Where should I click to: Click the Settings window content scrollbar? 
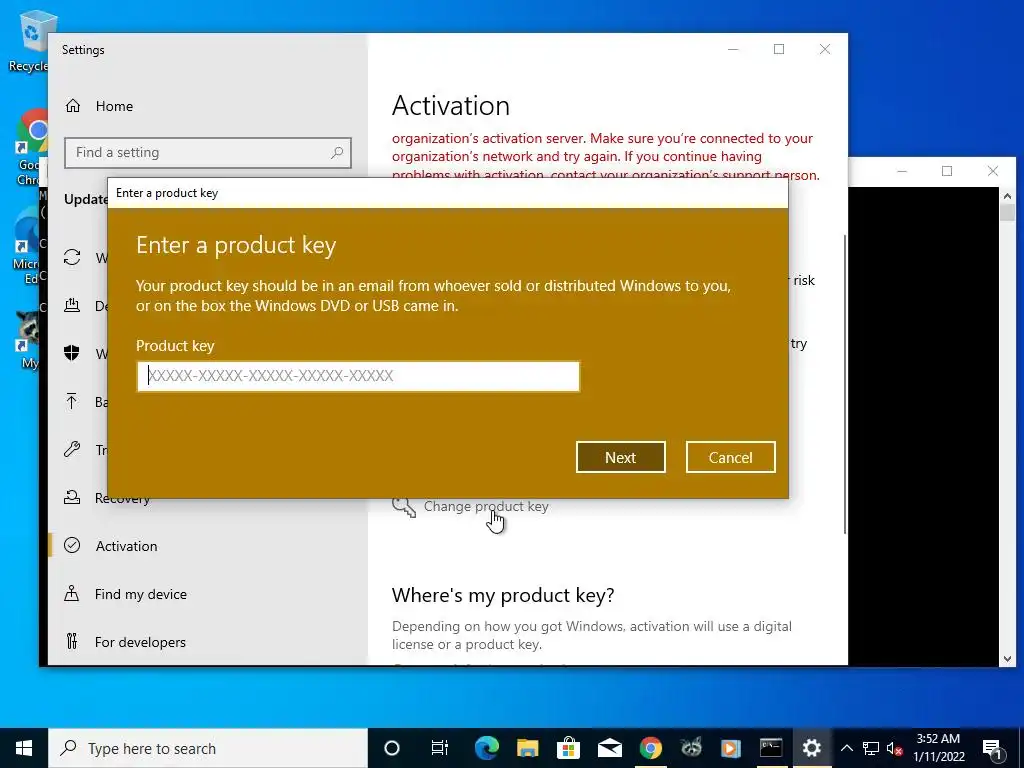[845, 384]
